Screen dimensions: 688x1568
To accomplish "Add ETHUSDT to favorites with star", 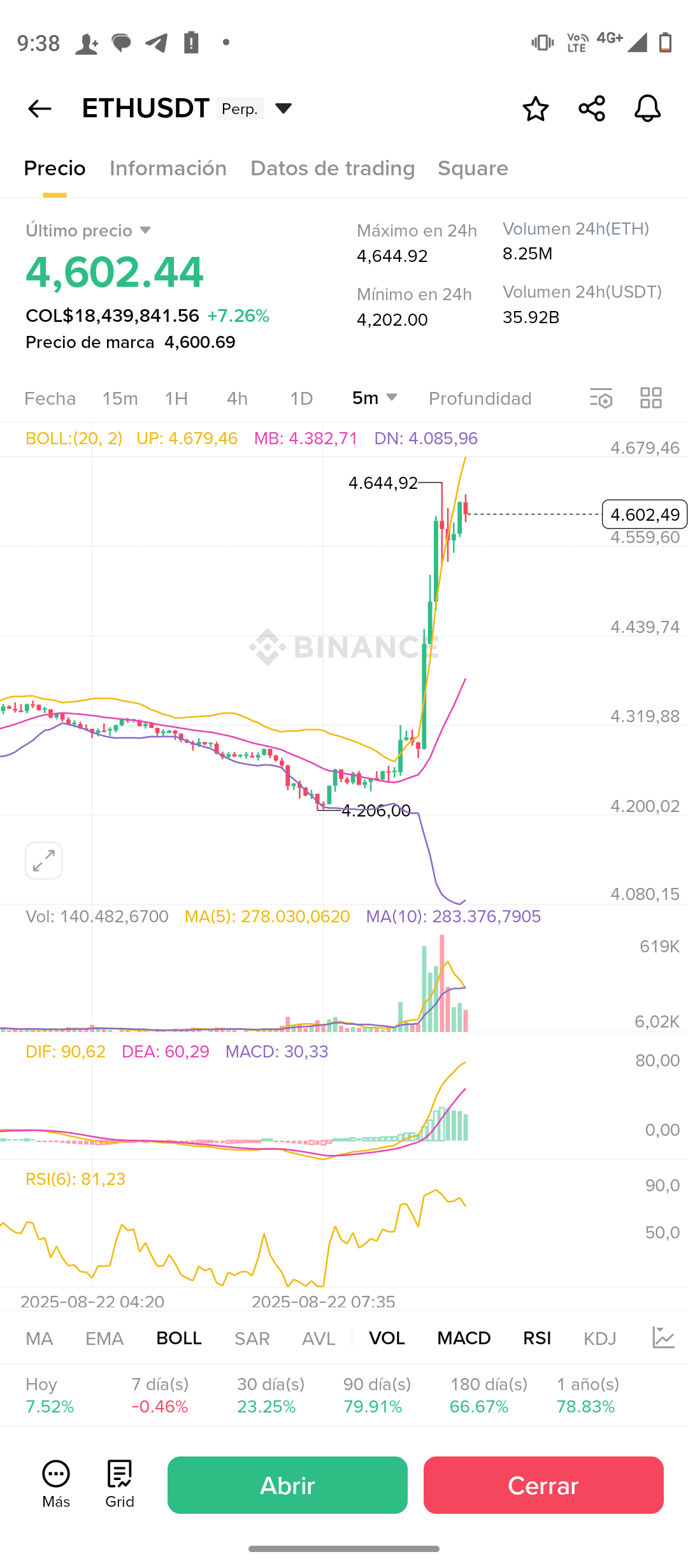I will [x=535, y=108].
